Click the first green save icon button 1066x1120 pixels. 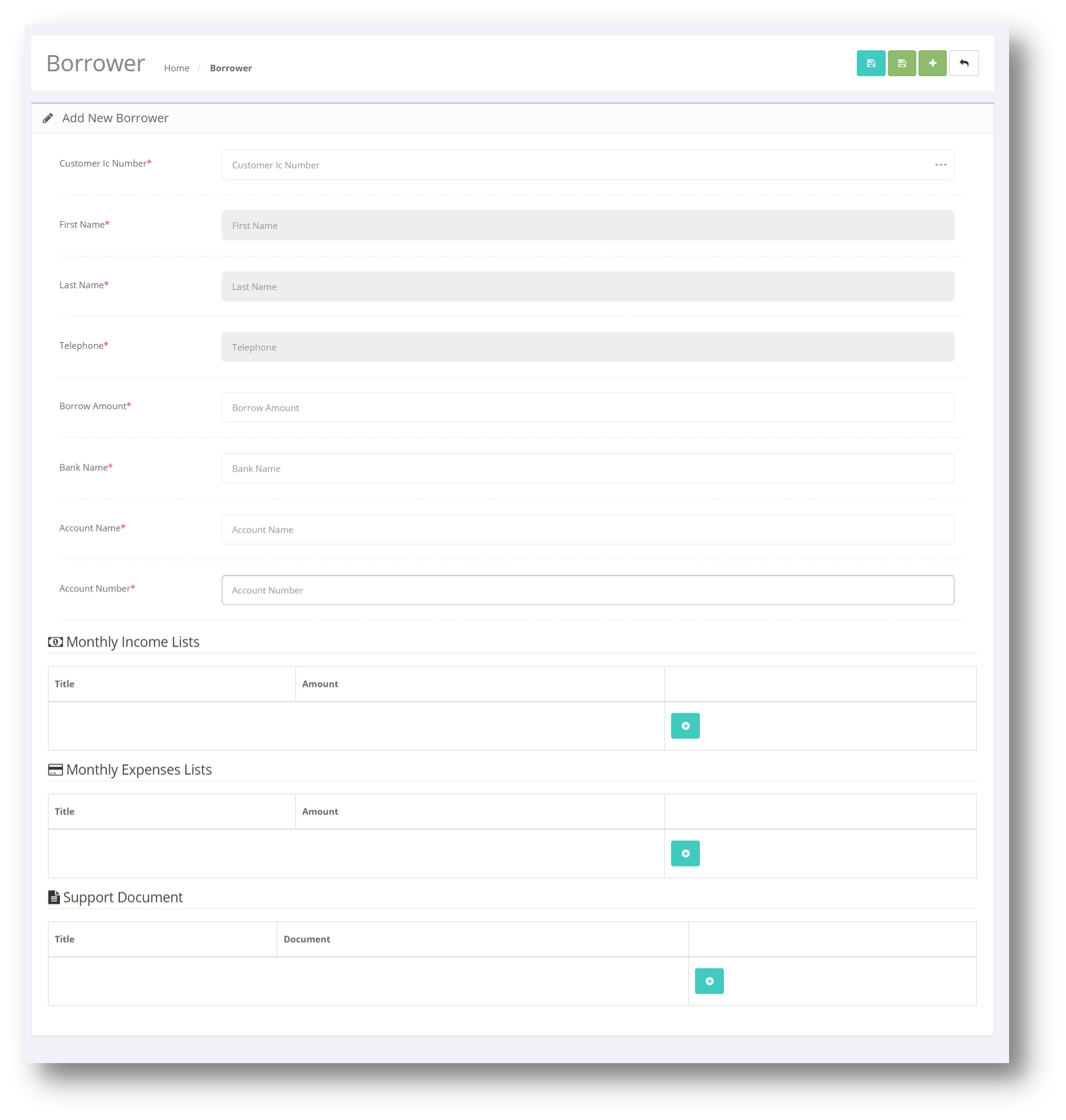(x=902, y=64)
